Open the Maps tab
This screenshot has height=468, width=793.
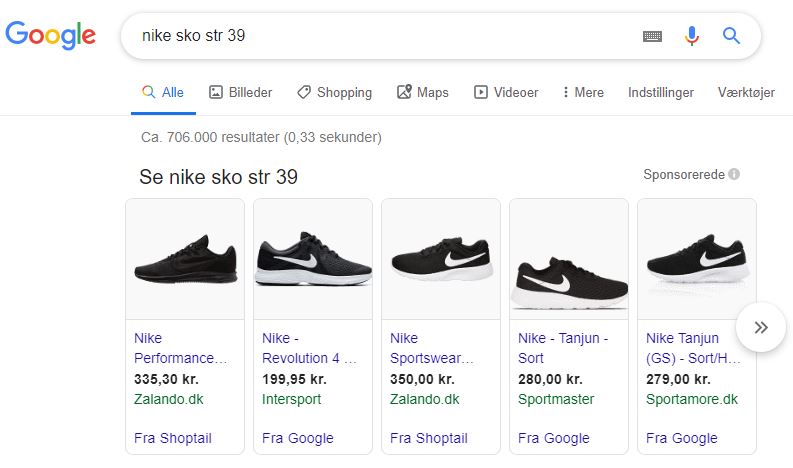point(423,92)
